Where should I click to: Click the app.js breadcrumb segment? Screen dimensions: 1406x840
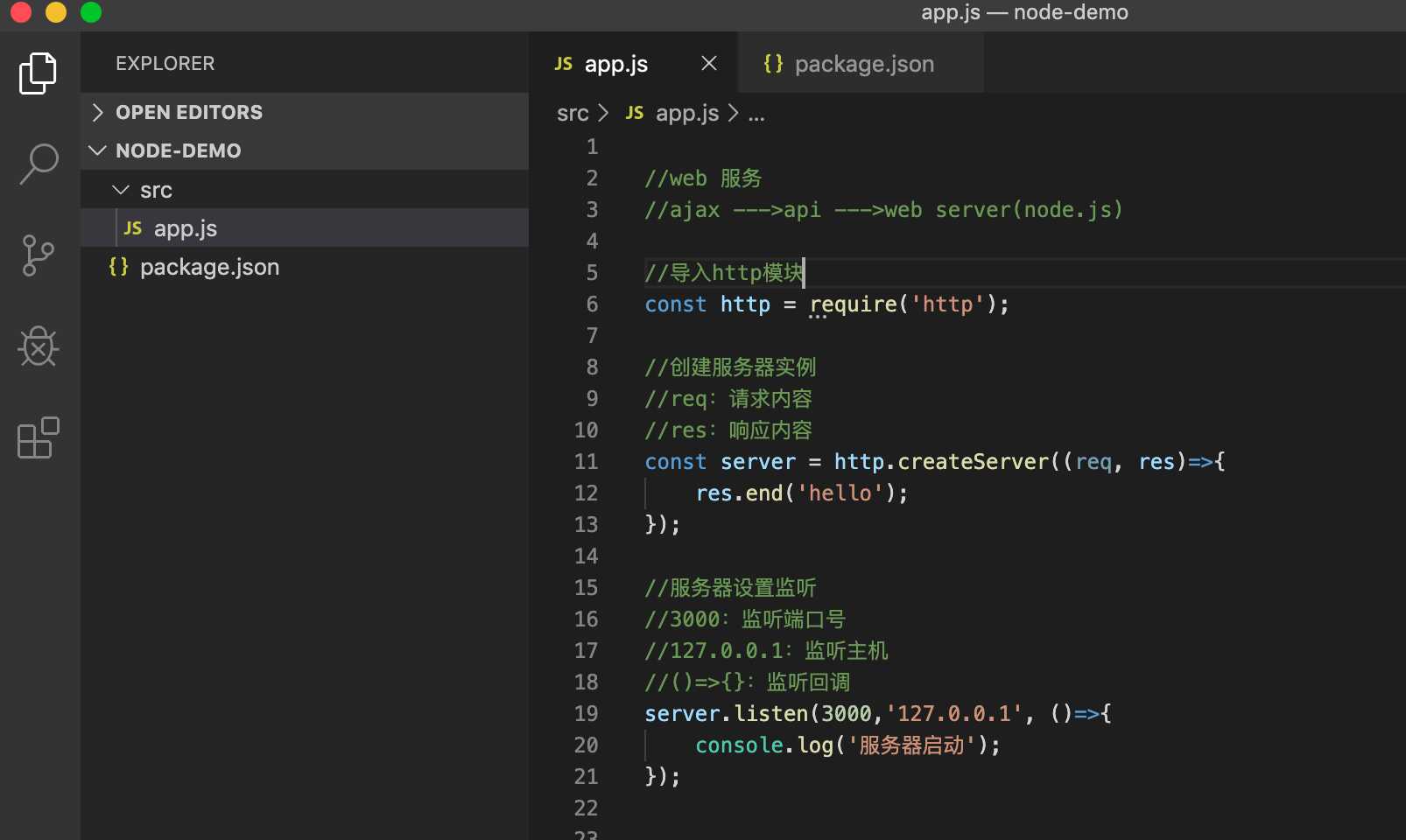click(x=687, y=113)
